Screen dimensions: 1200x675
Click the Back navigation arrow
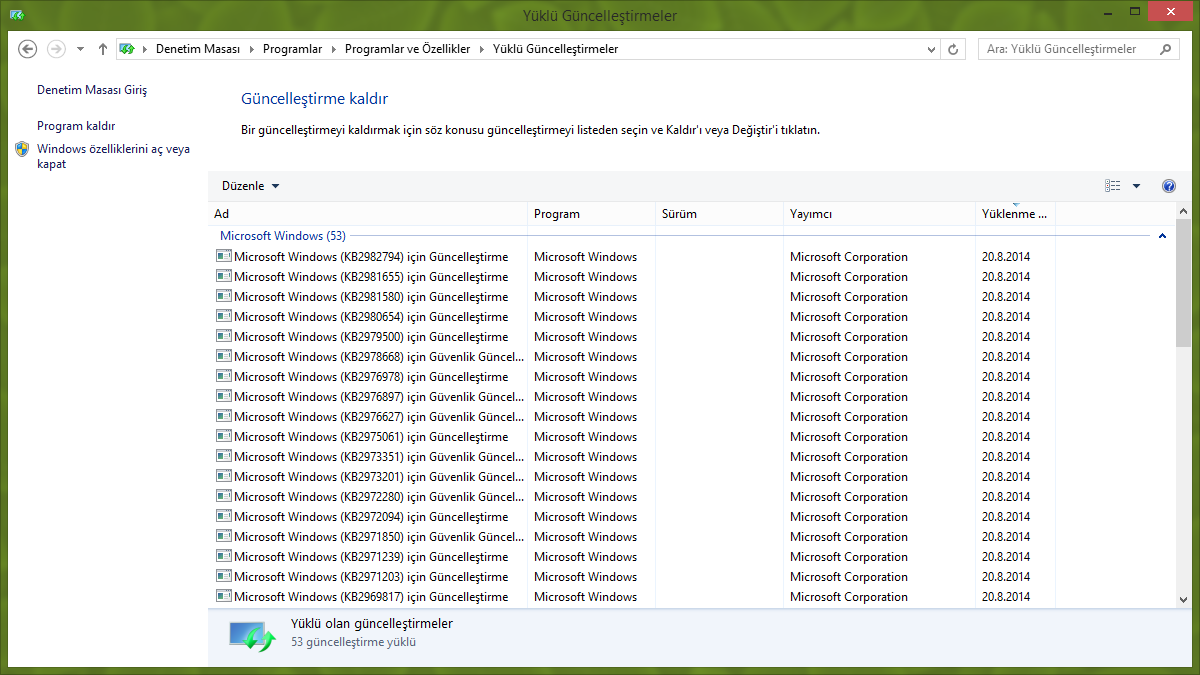tap(28, 49)
